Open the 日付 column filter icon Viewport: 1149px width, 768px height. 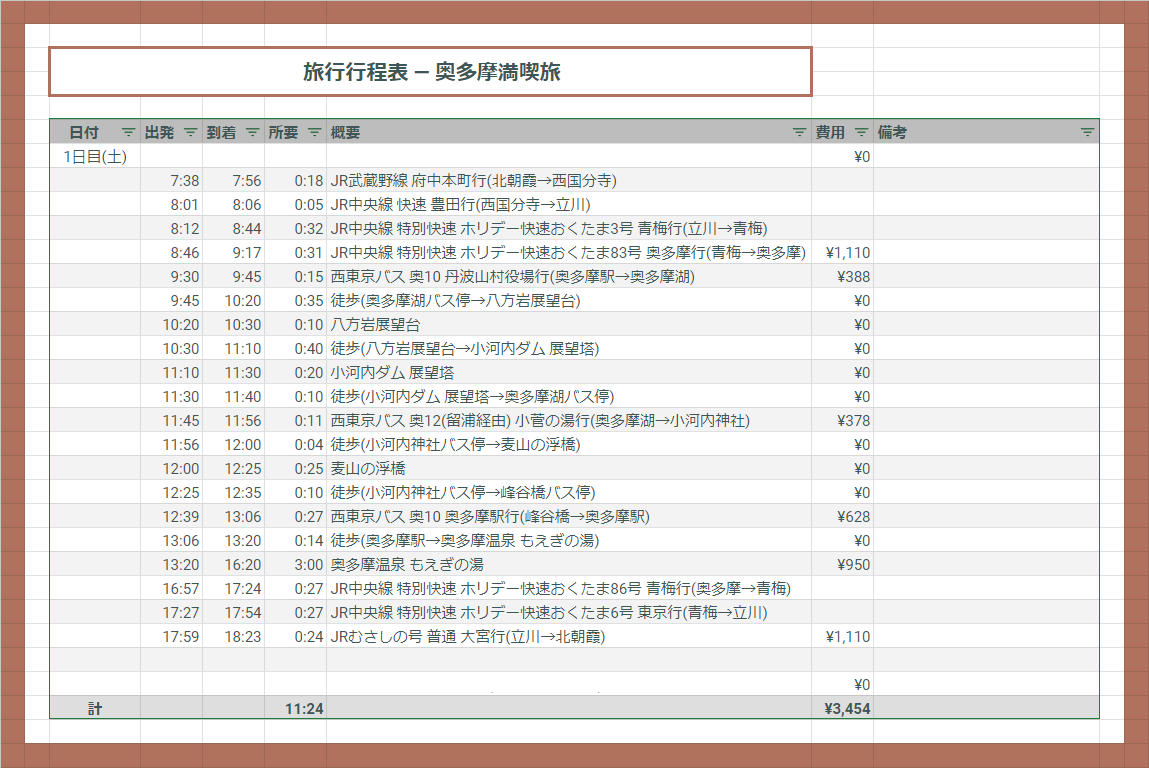pyautogui.click(x=128, y=132)
